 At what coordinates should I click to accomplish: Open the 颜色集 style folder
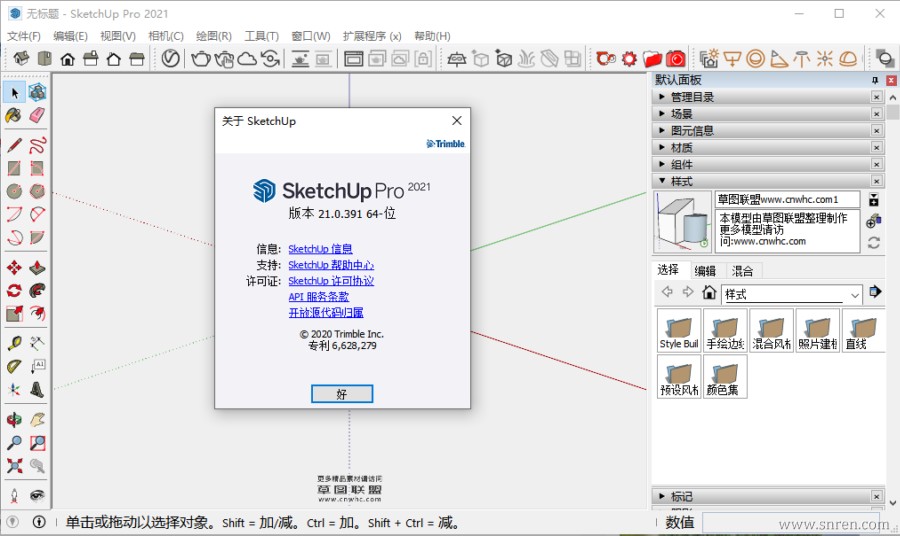[x=726, y=376]
